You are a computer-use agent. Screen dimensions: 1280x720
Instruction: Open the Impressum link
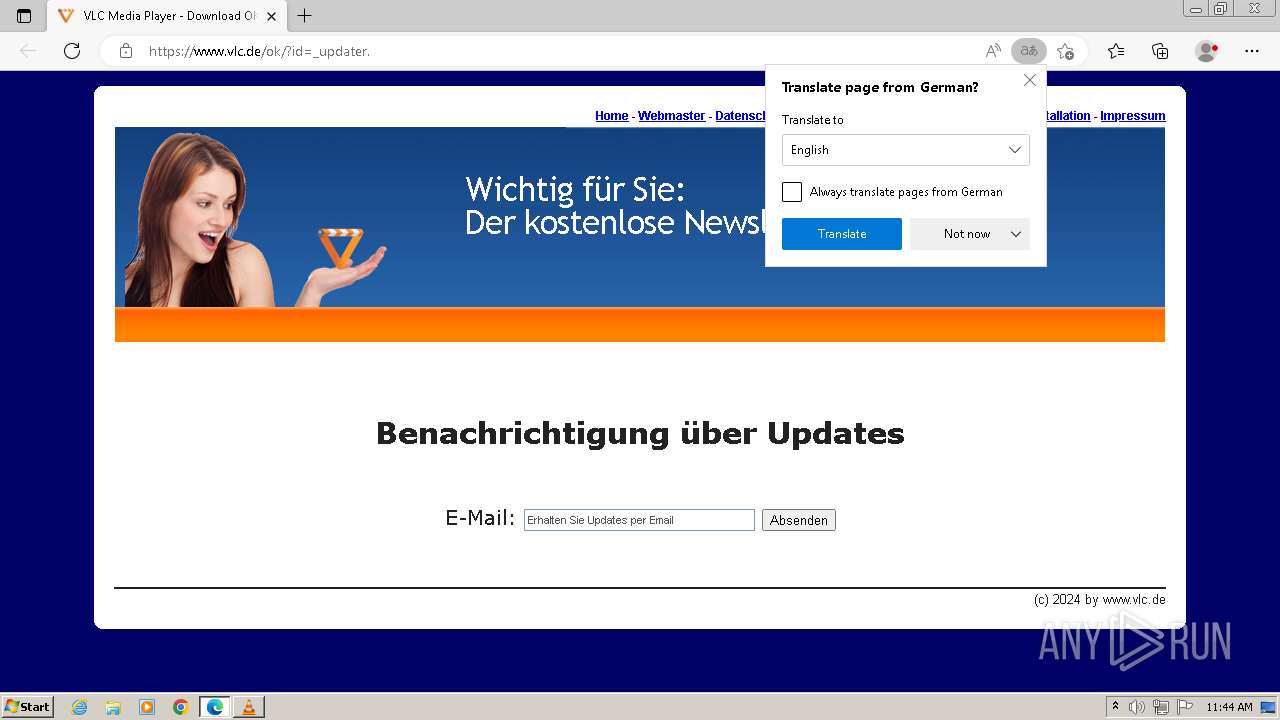point(1133,116)
